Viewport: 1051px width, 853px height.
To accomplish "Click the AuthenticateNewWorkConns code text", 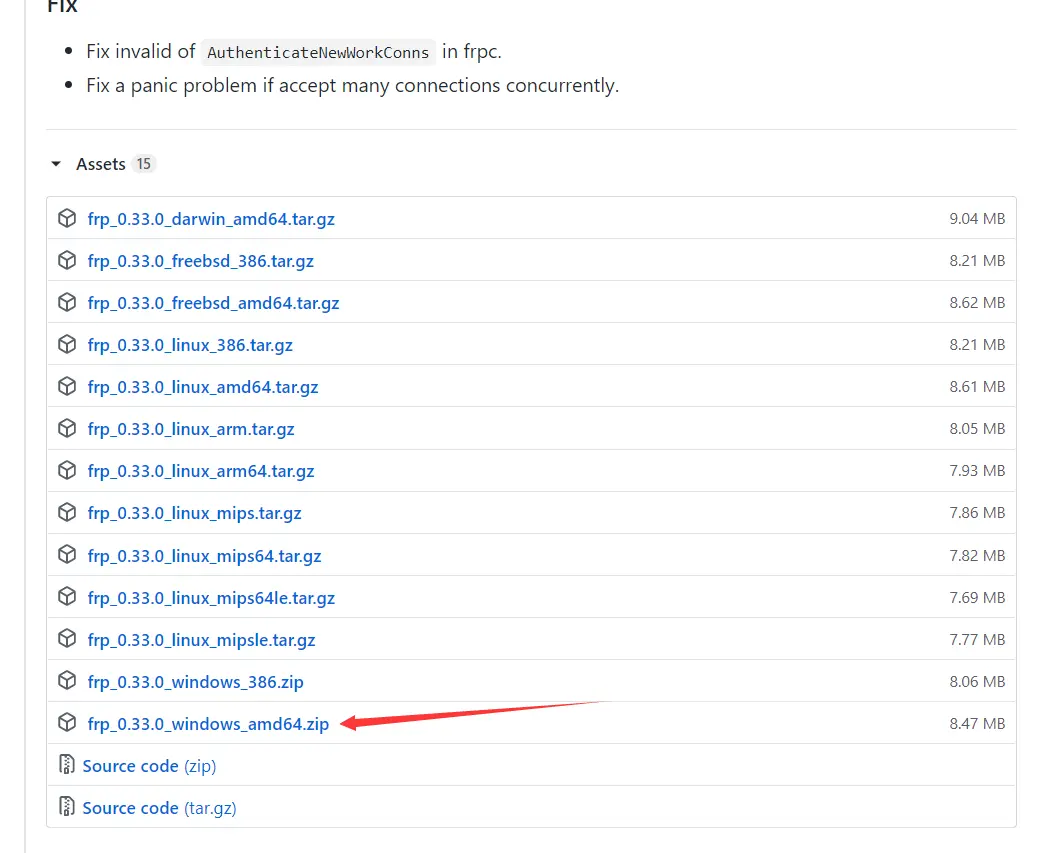I will pyautogui.click(x=318, y=52).
